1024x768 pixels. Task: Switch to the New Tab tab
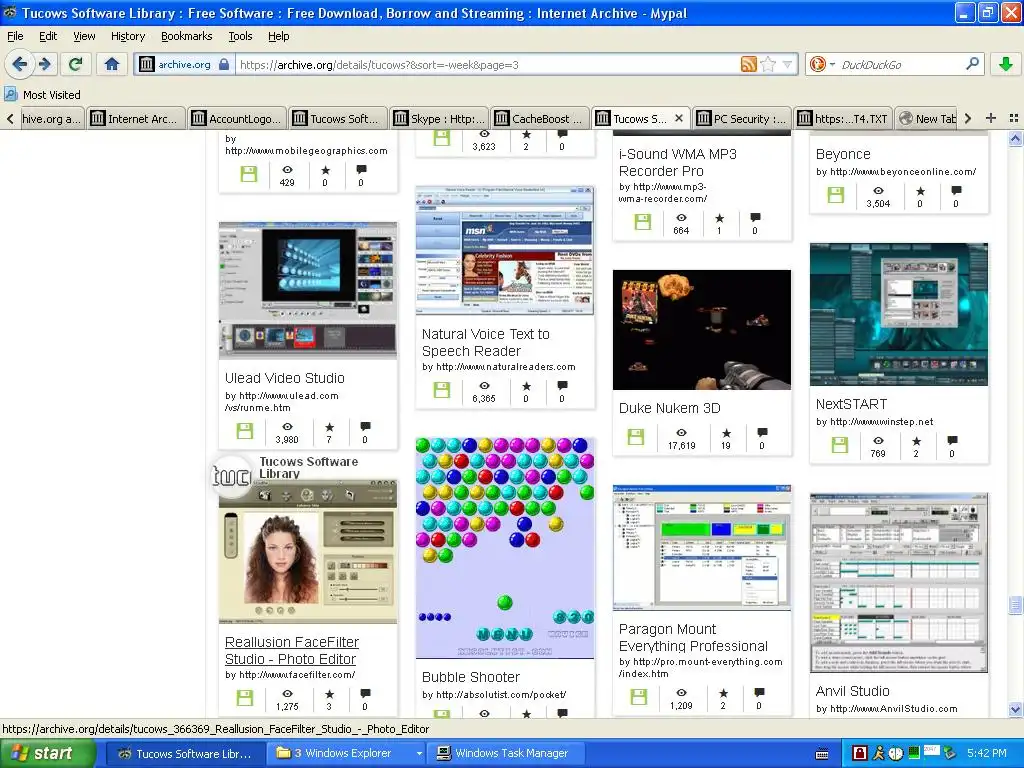(x=927, y=118)
